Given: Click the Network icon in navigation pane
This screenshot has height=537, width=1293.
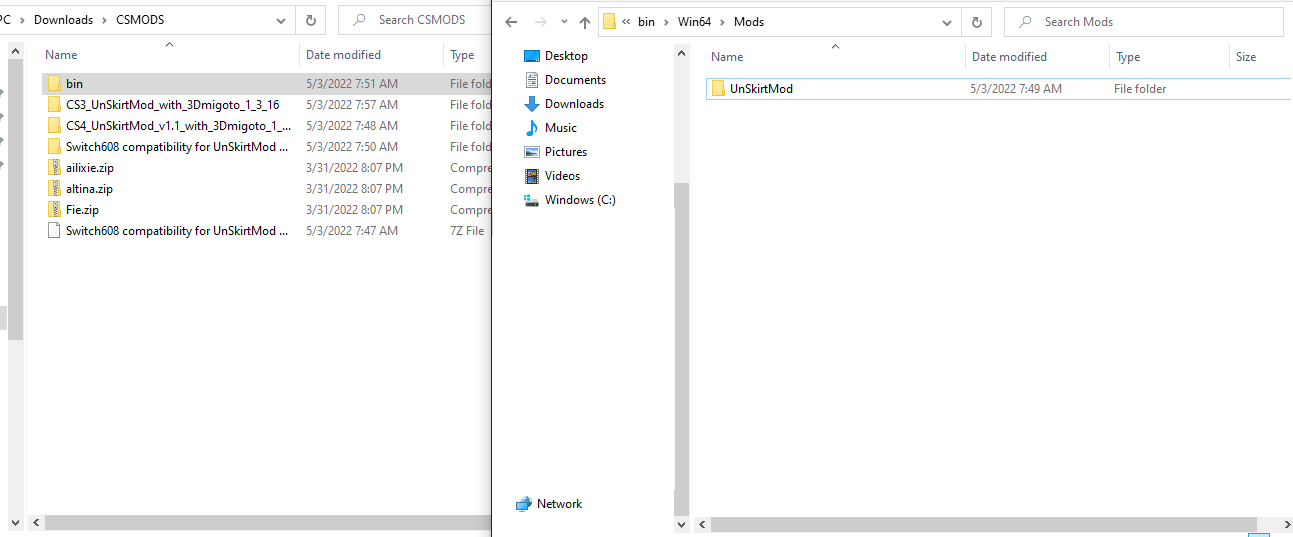Looking at the screenshot, I should tap(524, 504).
